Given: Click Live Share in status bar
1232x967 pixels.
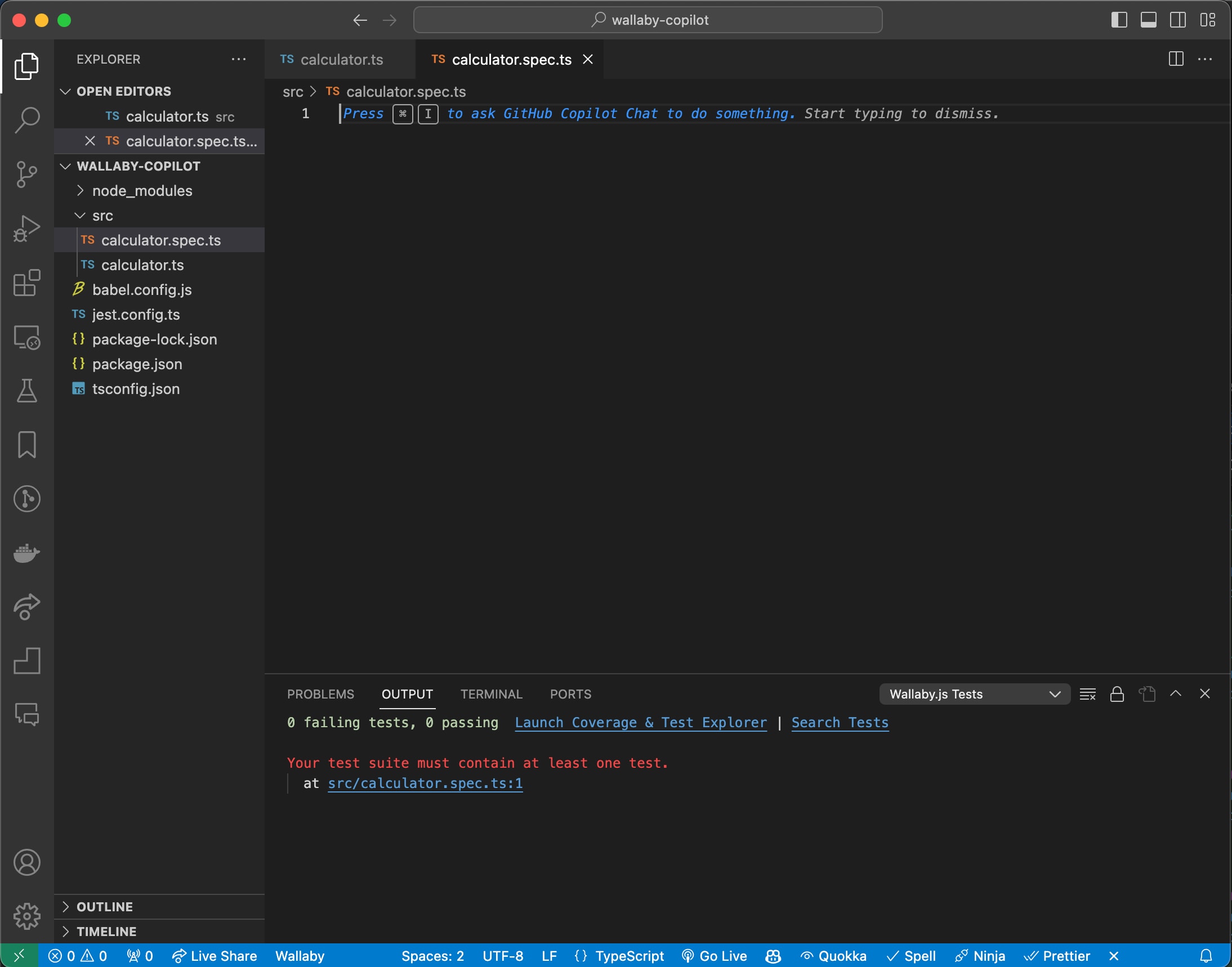Looking at the screenshot, I should 214,956.
